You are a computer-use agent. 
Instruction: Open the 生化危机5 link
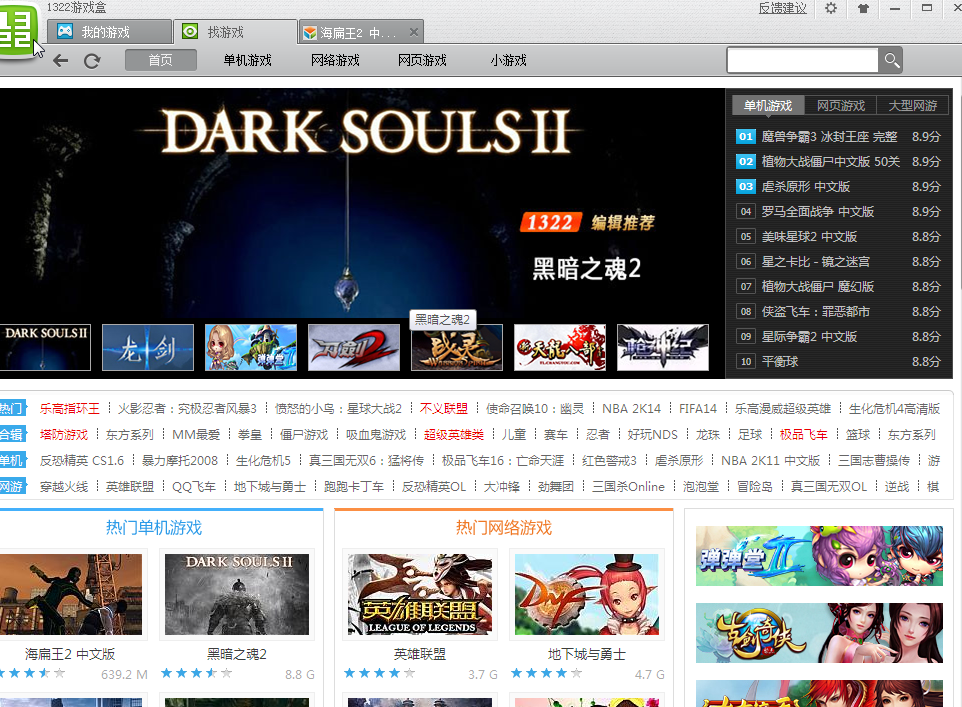tap(263, 460)
